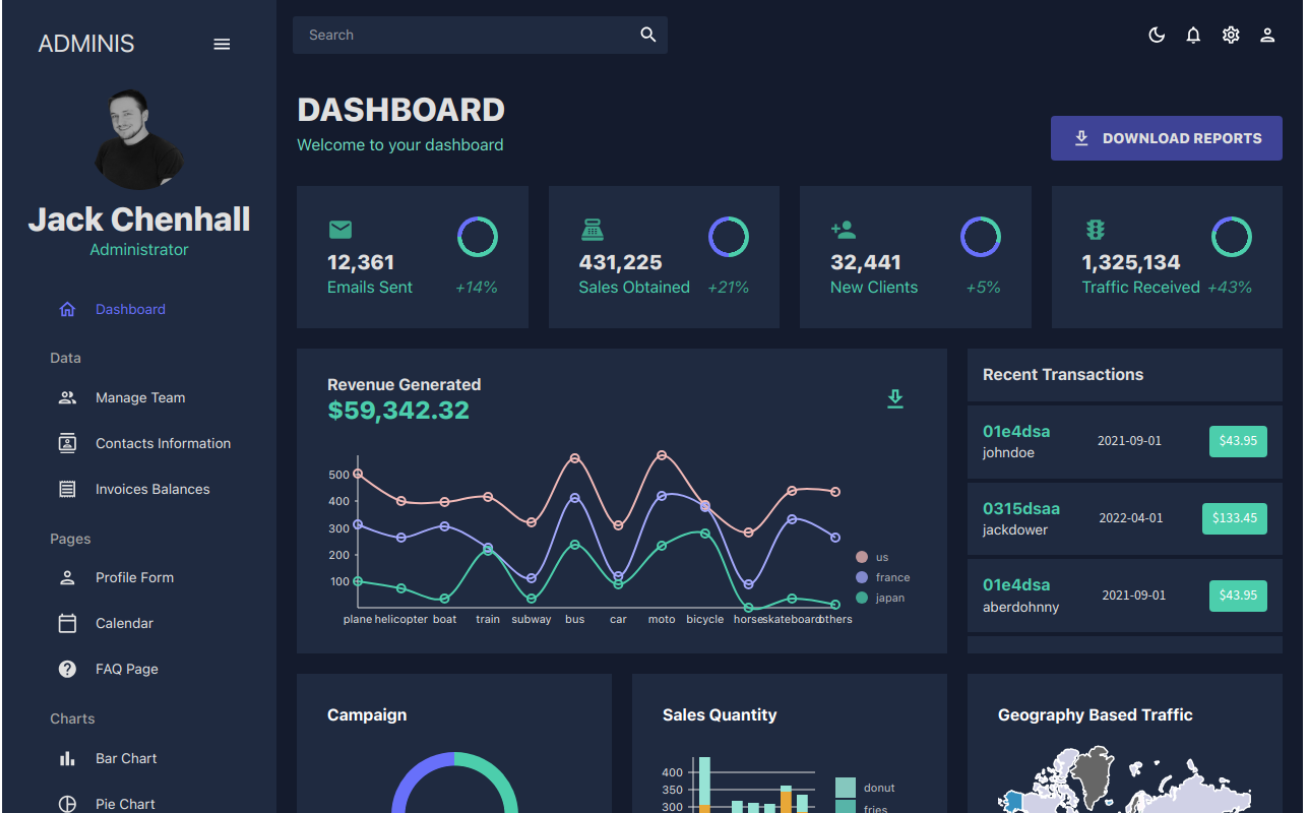Click the ADMINIS title text
1305x813 pixels.
point(86,44)
